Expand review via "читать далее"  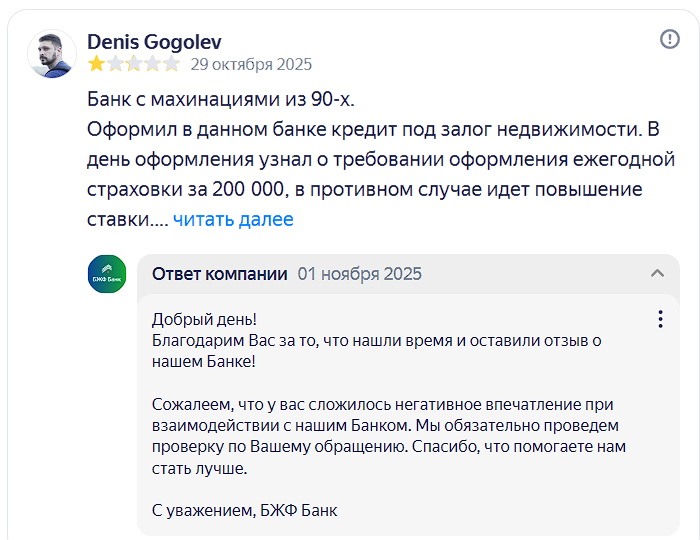pos(233,219)
